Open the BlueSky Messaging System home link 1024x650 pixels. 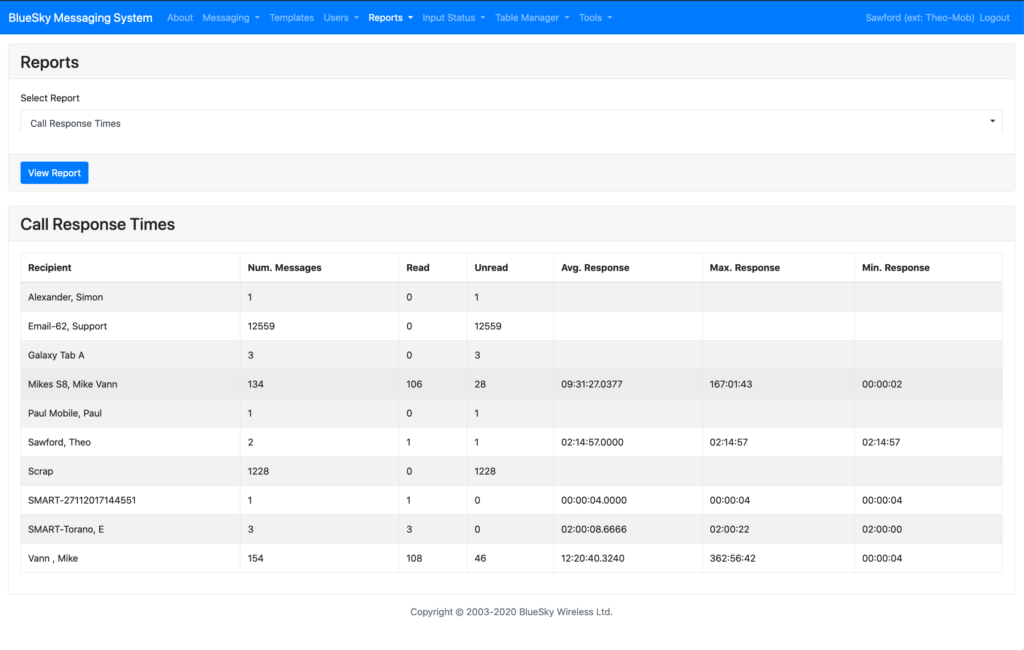(80, 18)
